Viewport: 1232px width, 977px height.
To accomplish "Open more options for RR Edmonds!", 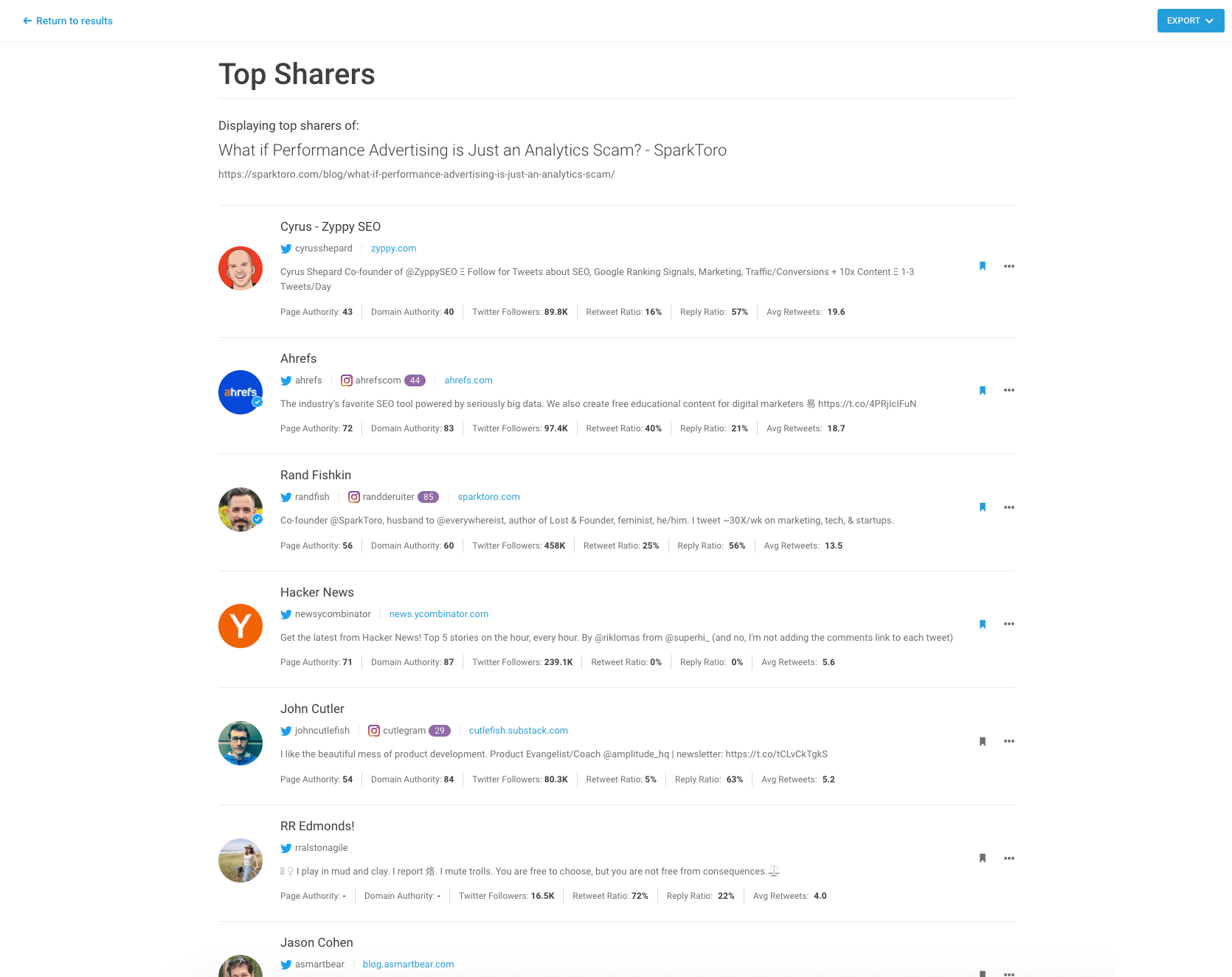I will pos(1009,858).
